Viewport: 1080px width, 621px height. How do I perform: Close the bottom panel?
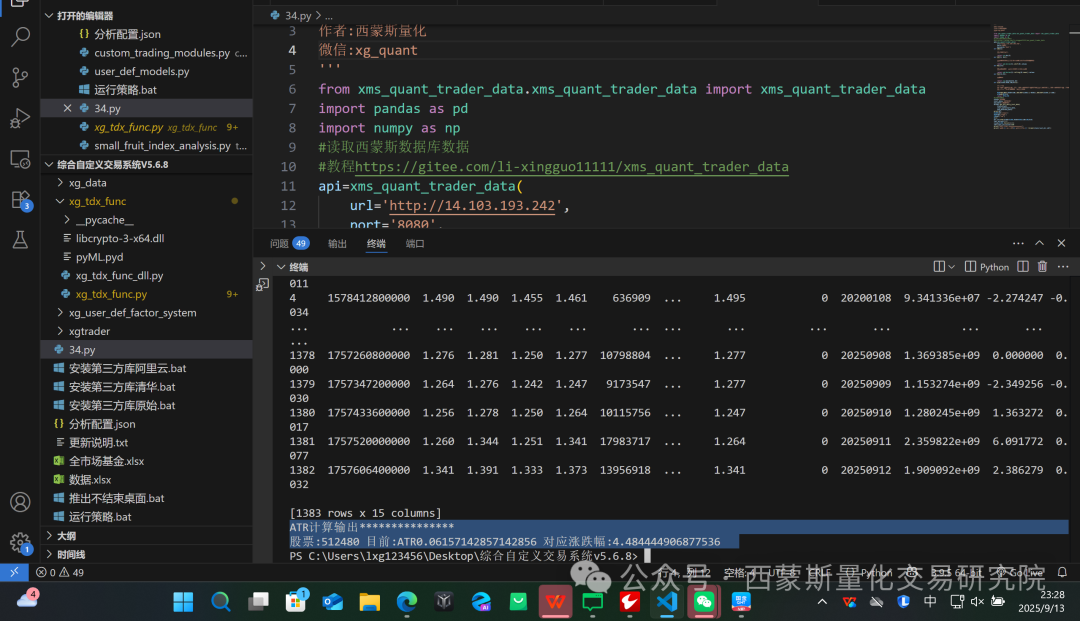coord(1061,243)
